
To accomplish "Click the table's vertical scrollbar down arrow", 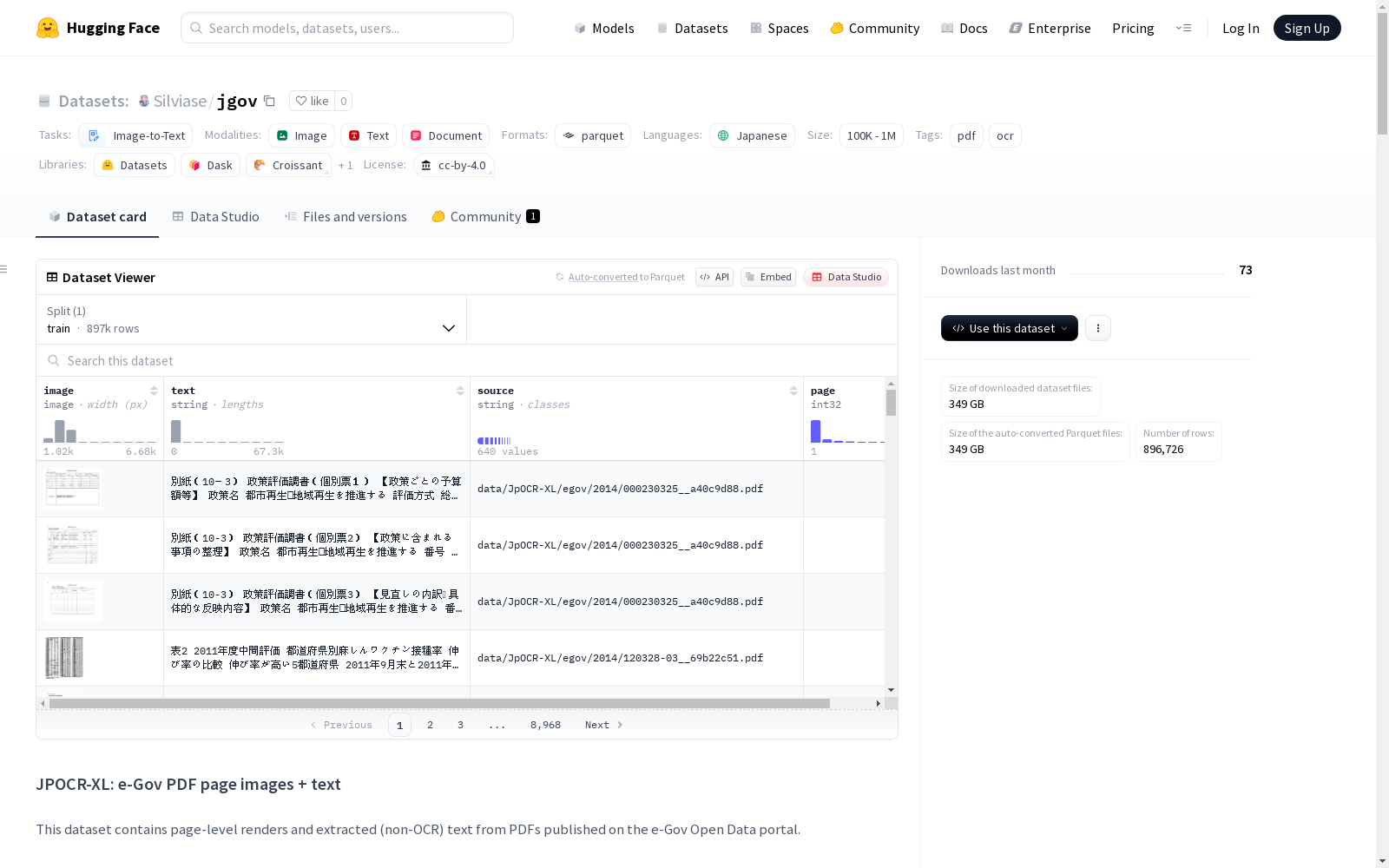I will pyautogui.click(x=891, y=689).
